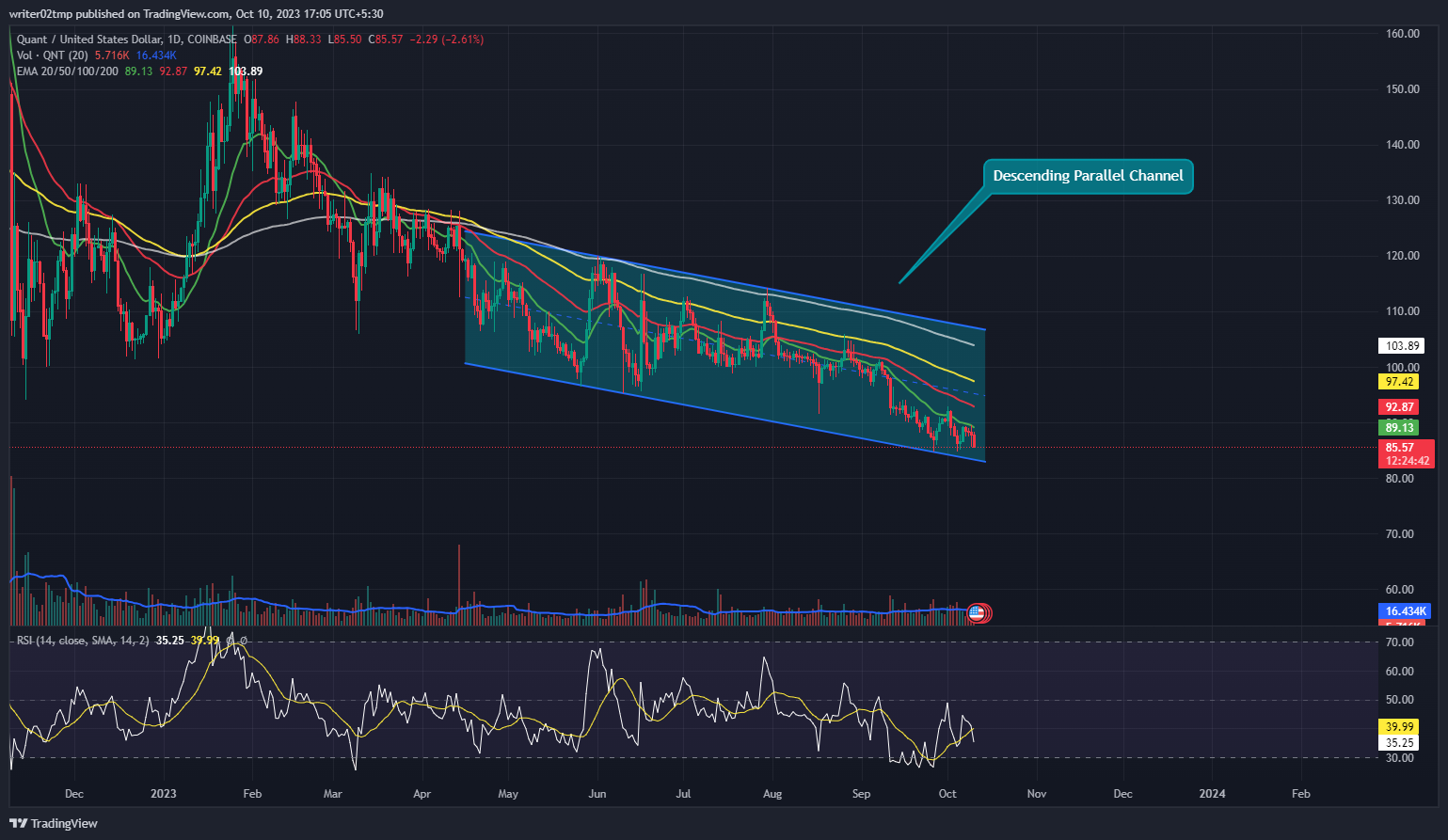Click the 103.89 price label on the axis

[x=1400, y=346]
